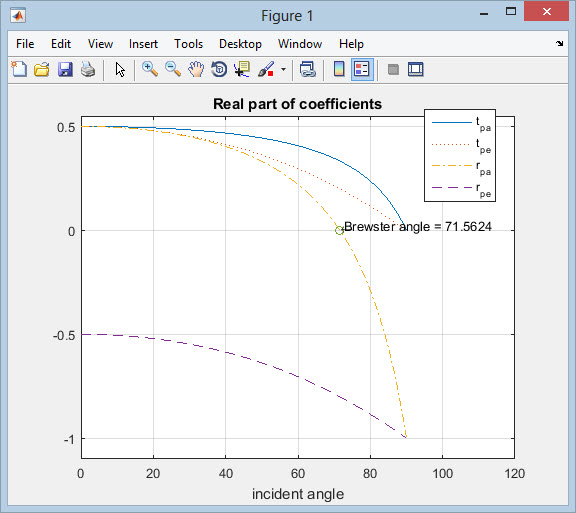Toggle the Edit Plot arrow pointer

(120, 69)
